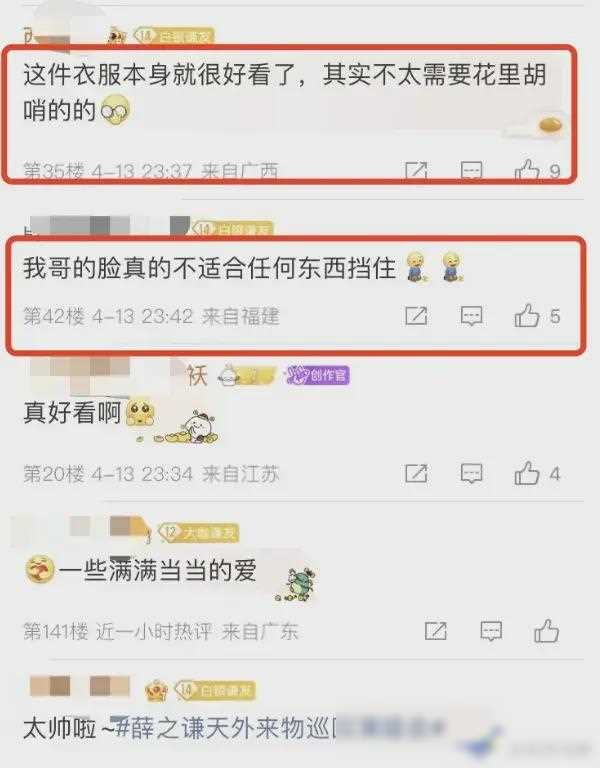600x768 pixels.
Task: Tap the level 12 fan badge
Action: (198, 533)
